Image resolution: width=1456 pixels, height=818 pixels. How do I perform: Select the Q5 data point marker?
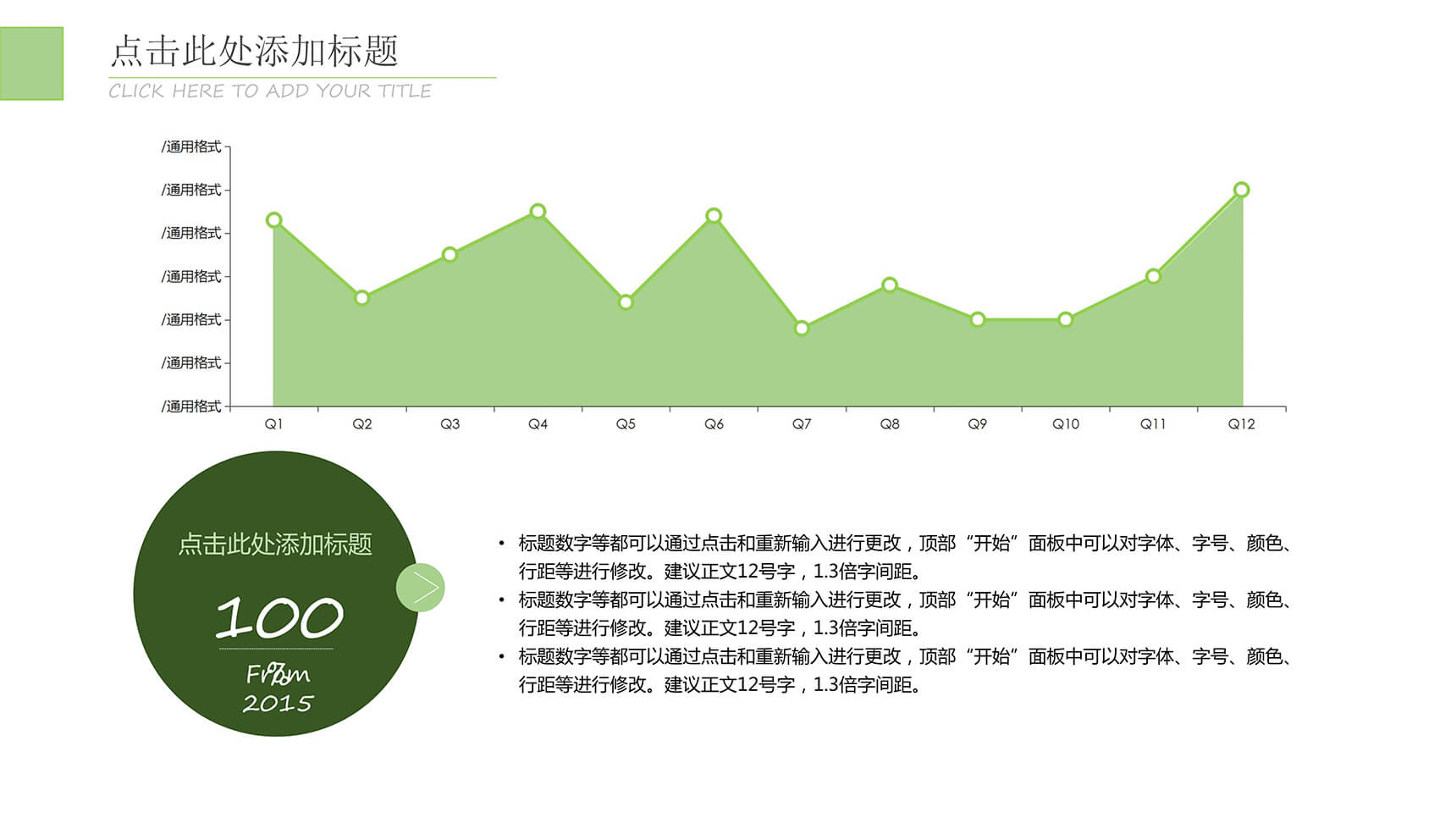626,302
